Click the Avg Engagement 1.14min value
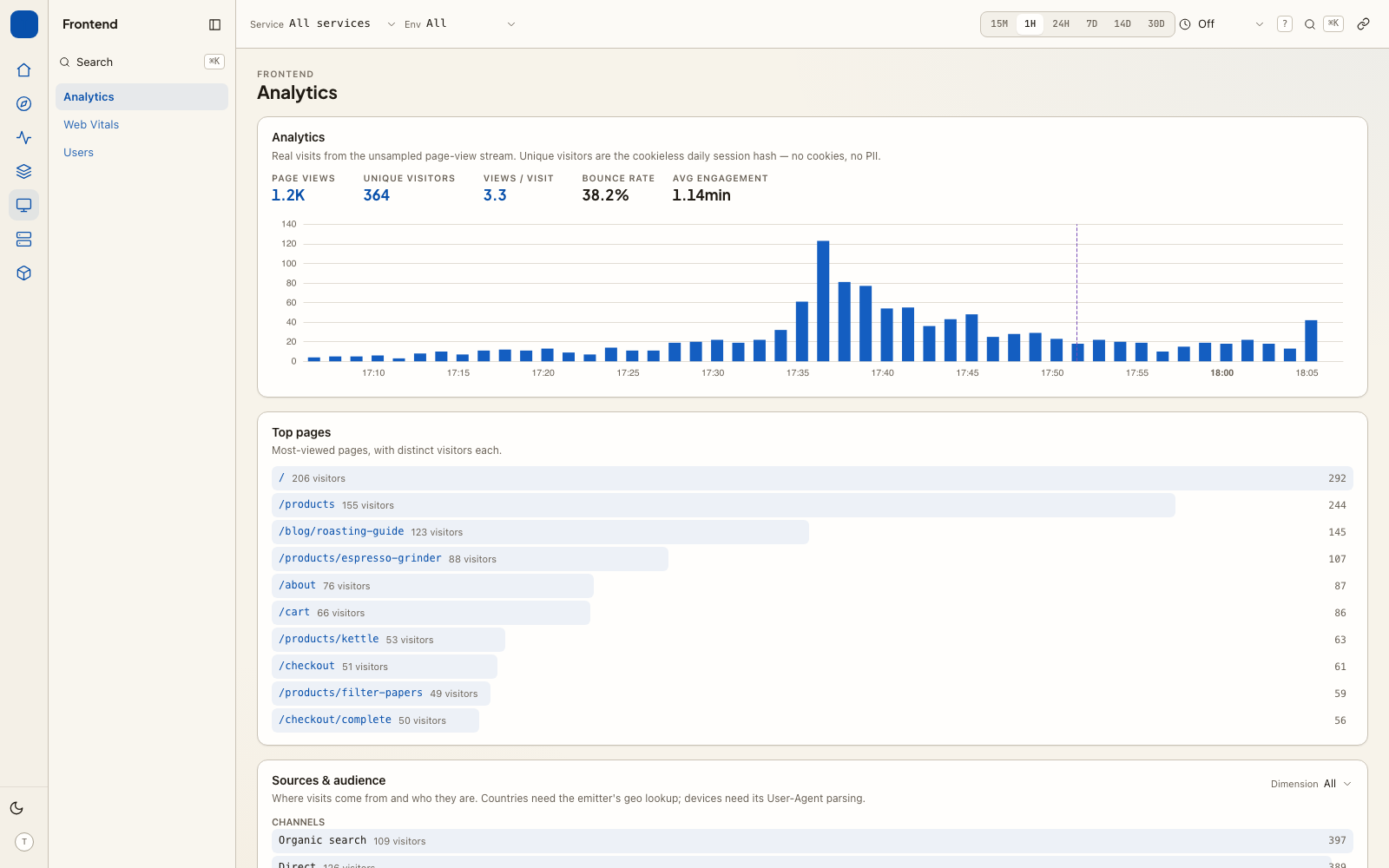 701,195
